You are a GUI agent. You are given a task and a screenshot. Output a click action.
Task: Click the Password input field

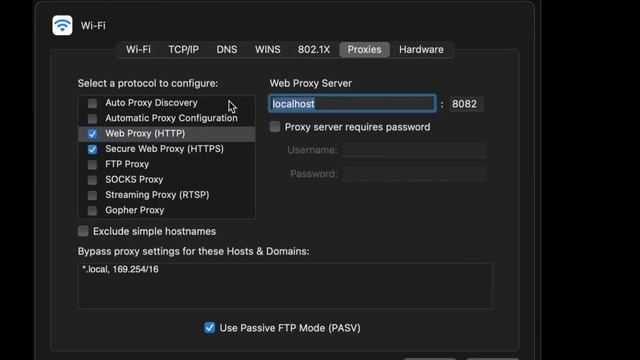coord(414,173)
